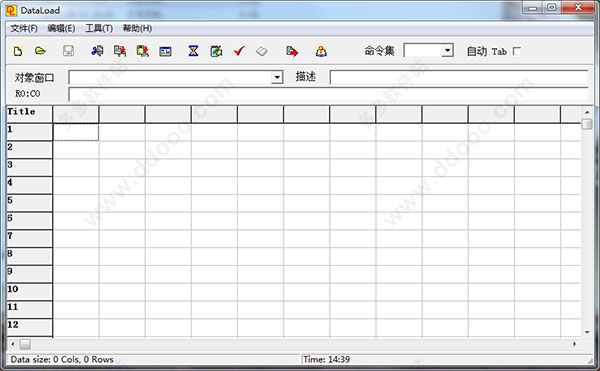Expand the 对象窗口 dropdown list

[x=277, y=77]
